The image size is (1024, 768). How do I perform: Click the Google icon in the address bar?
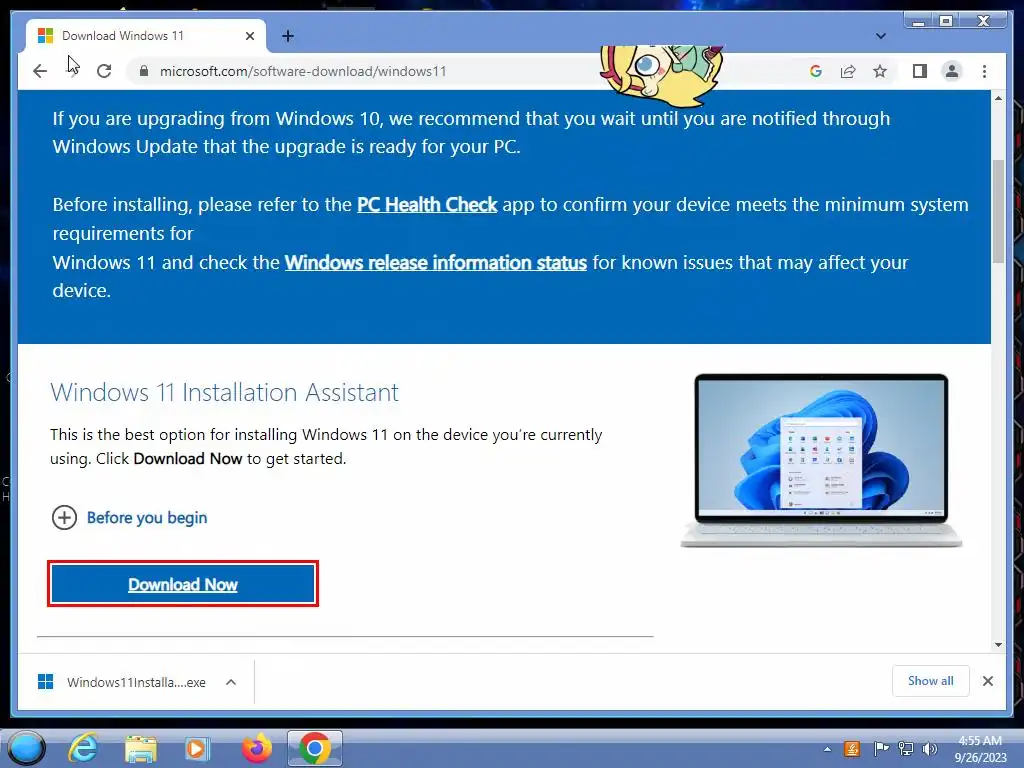pyautogui.click(x=816, y=71)
